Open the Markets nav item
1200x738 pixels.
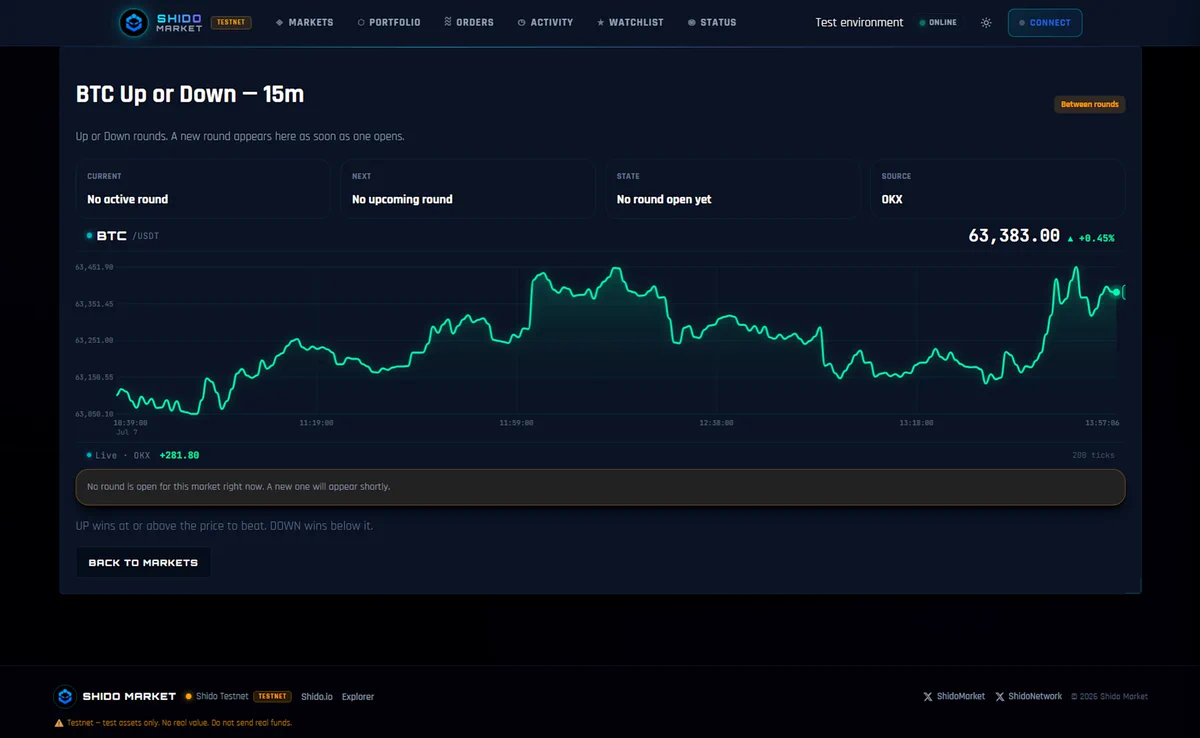[305, 22]
